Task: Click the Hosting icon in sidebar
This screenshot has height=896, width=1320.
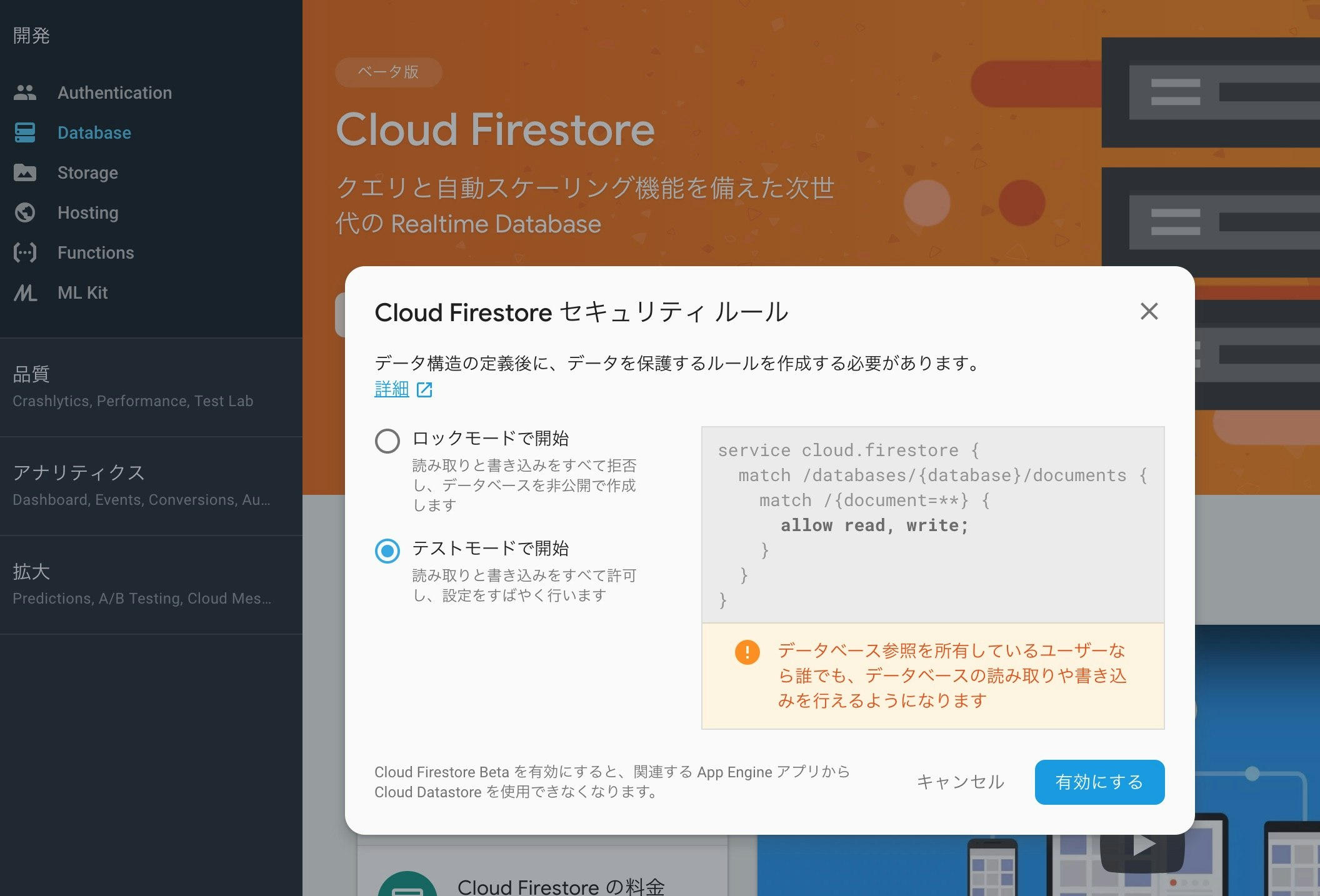Action: pyautogui.click(x=25, y=212)
